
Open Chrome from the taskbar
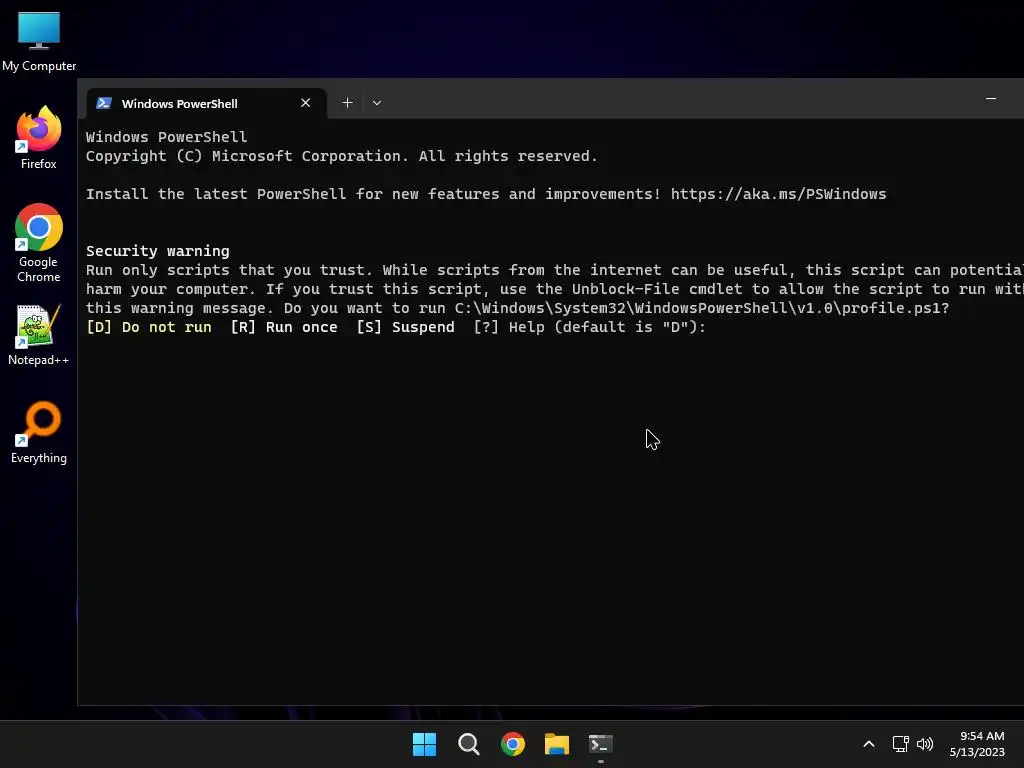[x=513, y=744]
